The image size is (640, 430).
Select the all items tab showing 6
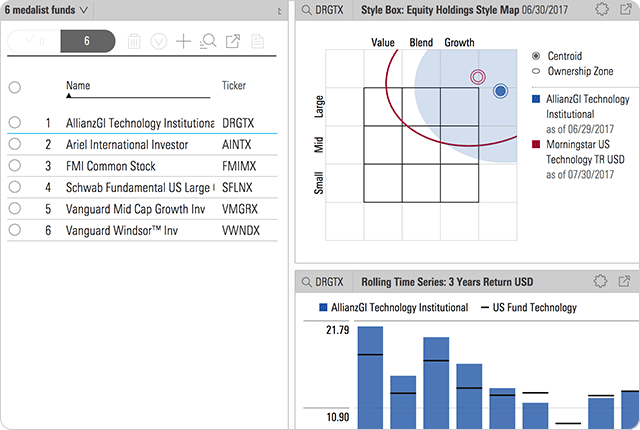(86, 41)
